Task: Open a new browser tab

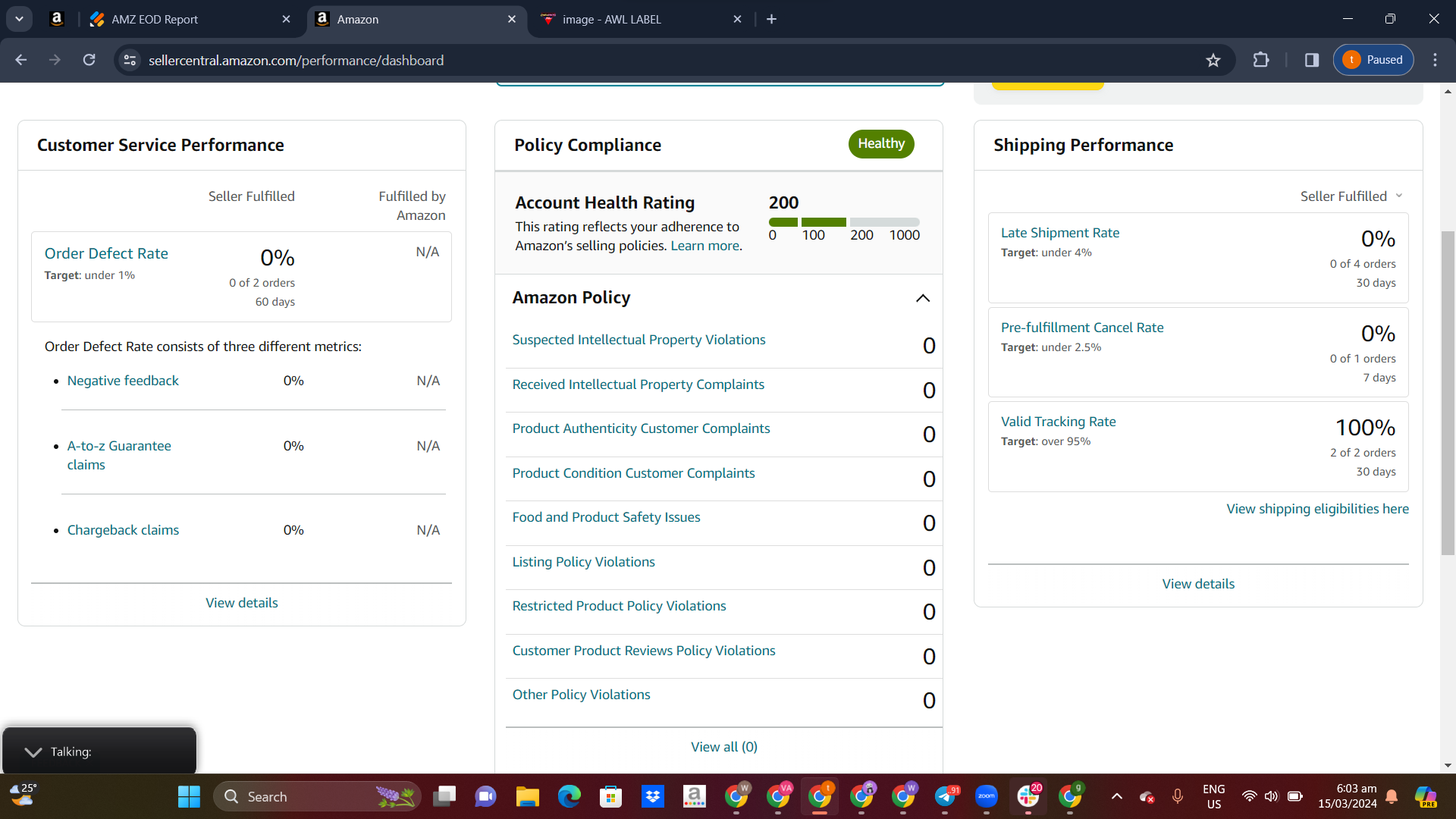Action: click(x=771, y=19)
